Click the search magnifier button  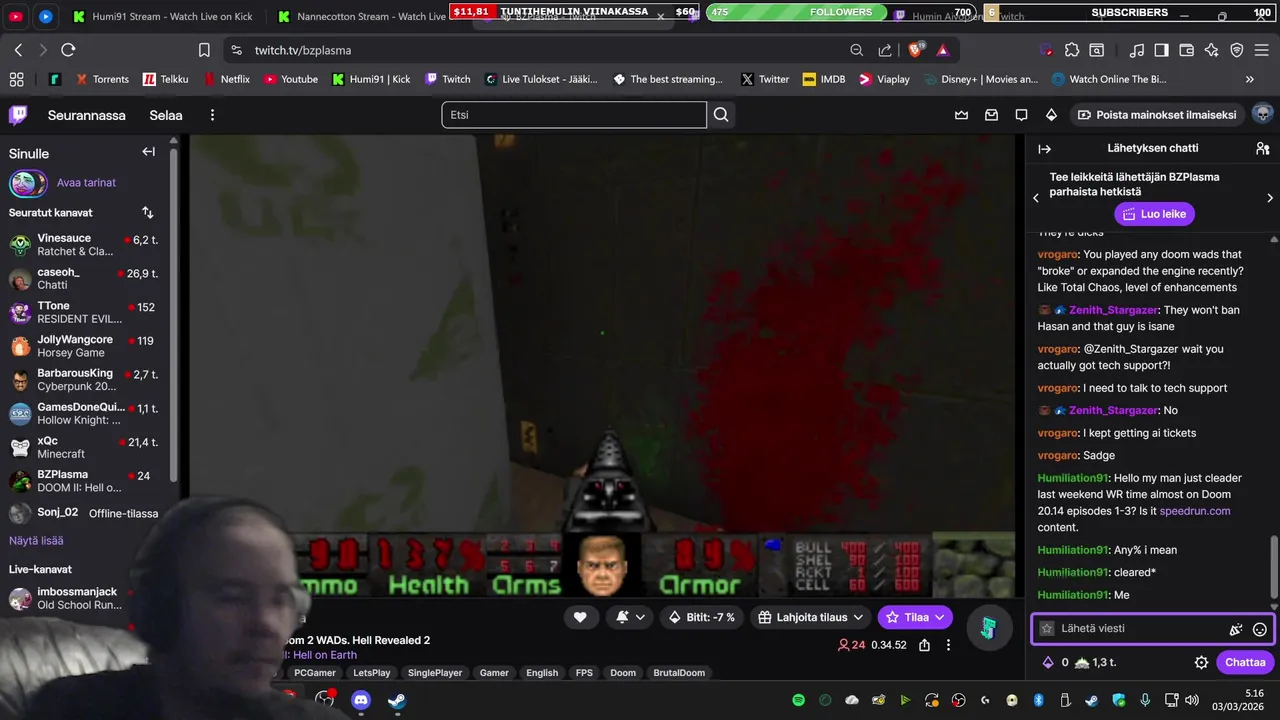(x=721, y=115)
